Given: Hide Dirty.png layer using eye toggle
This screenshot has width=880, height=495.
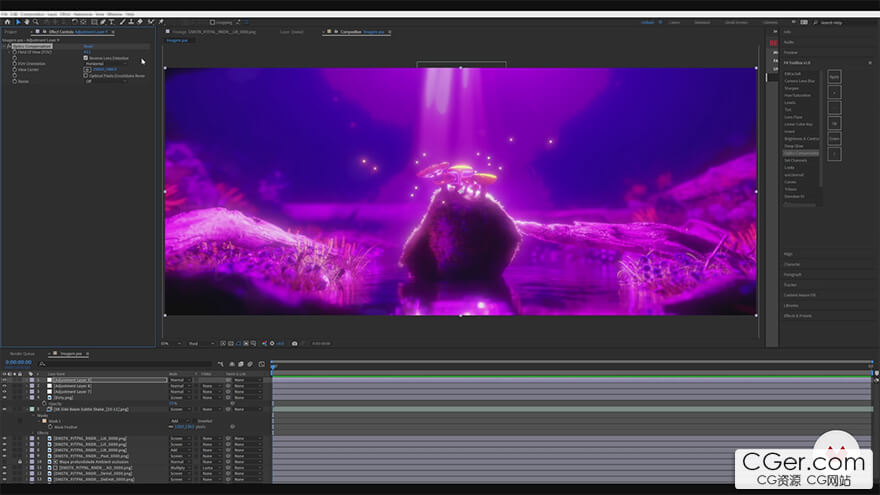Looking at the screenshot, I should tap(4, 397).
